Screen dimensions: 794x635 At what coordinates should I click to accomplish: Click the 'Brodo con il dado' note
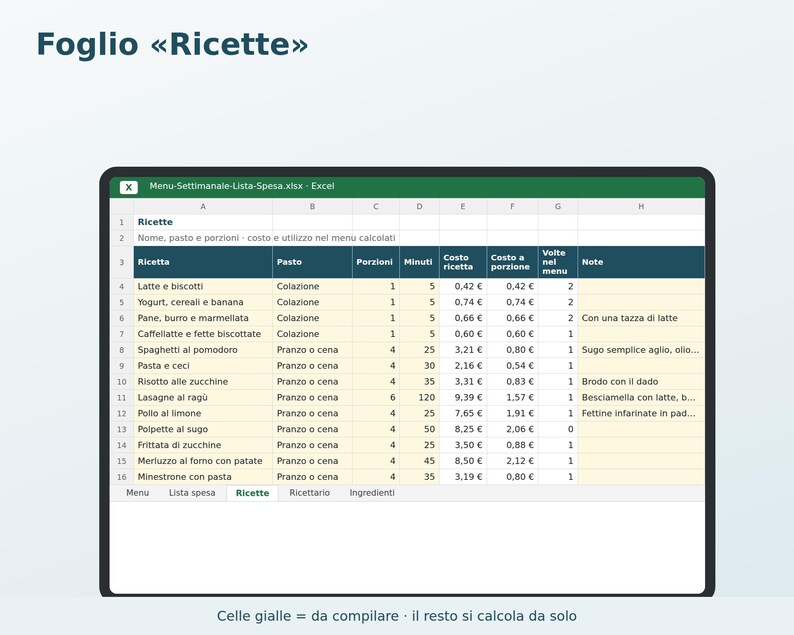pos(641,381)
